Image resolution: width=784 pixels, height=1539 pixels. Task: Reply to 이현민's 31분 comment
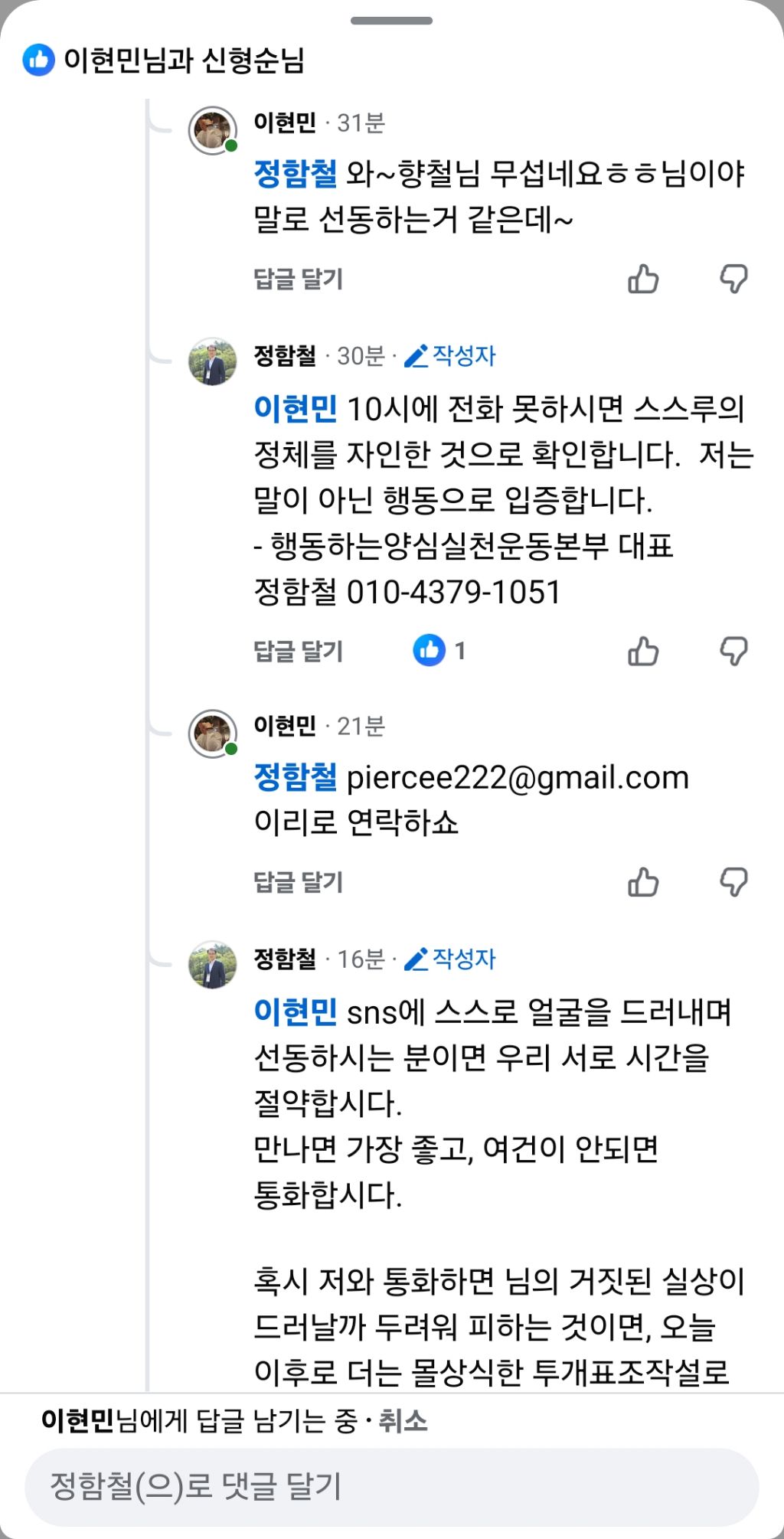pos(298,279)
